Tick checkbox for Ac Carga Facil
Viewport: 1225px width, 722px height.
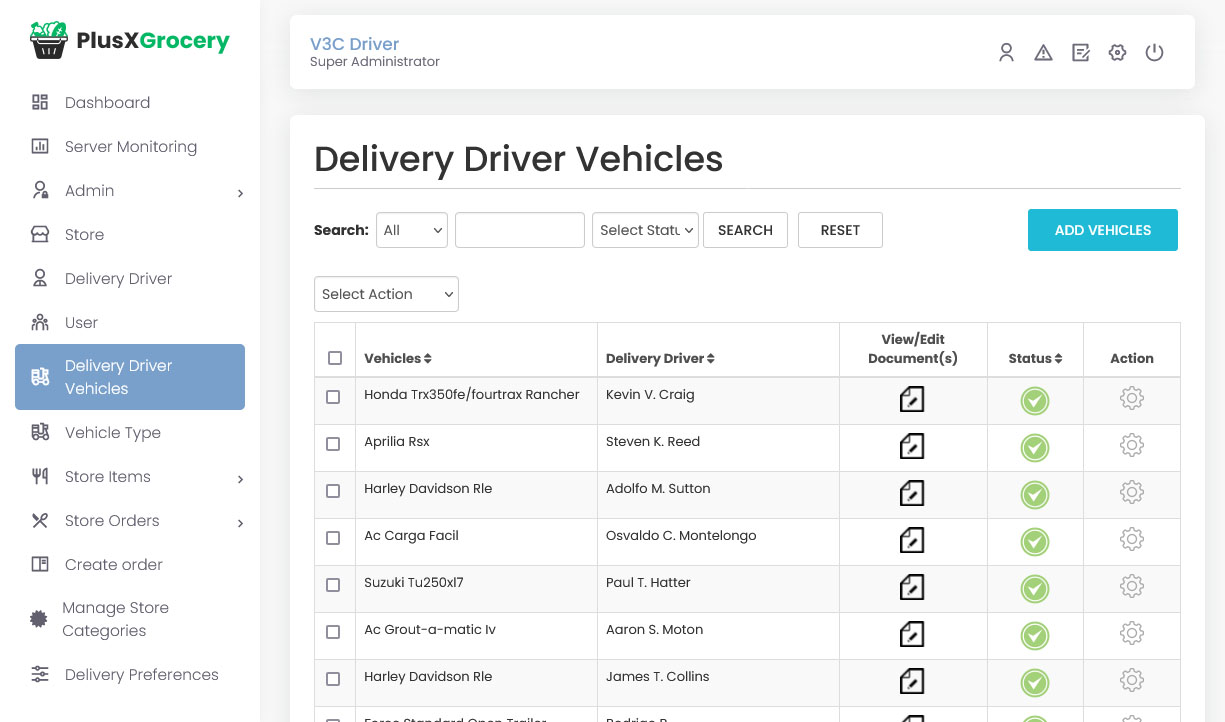point(334,538)
